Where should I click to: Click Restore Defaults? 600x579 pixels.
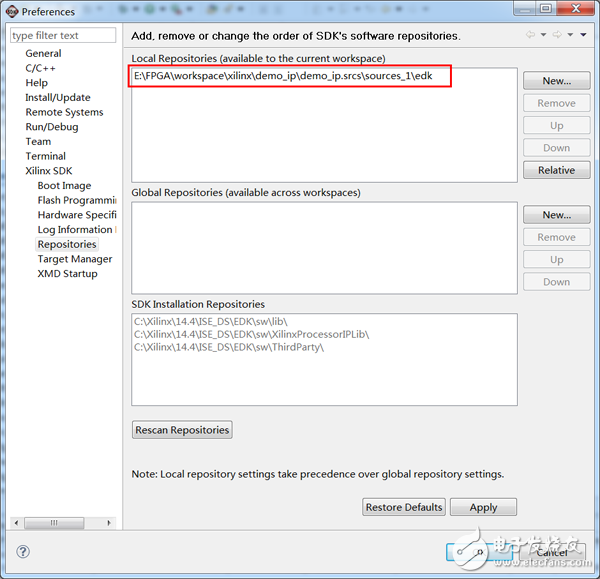(403, 507)
